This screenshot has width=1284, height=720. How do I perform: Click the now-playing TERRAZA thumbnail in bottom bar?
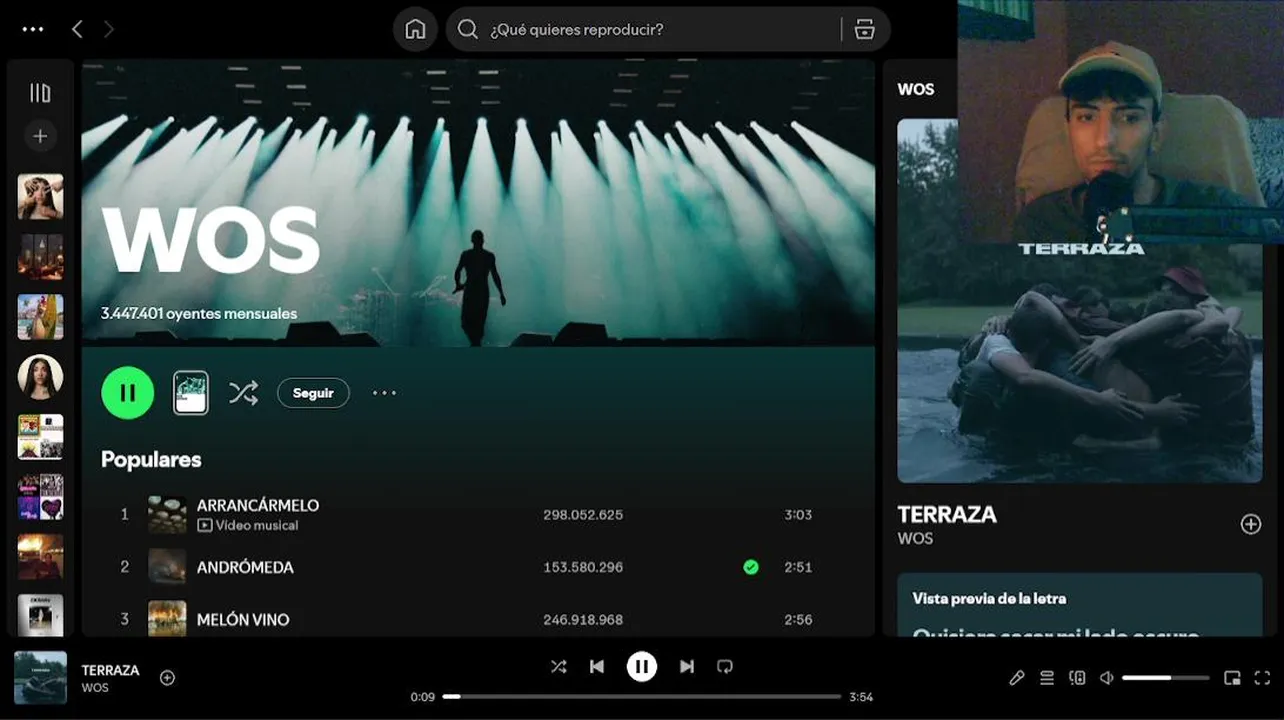[40, 678]
